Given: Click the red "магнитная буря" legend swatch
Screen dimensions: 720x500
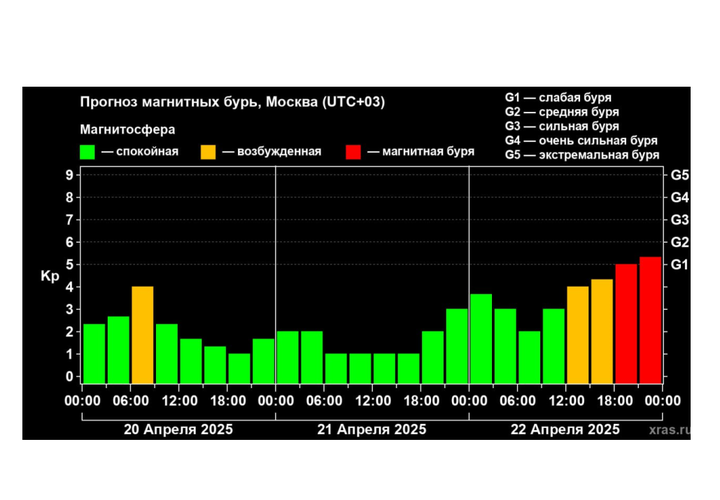Looking at the screenshot, I should tap(353, 151).
